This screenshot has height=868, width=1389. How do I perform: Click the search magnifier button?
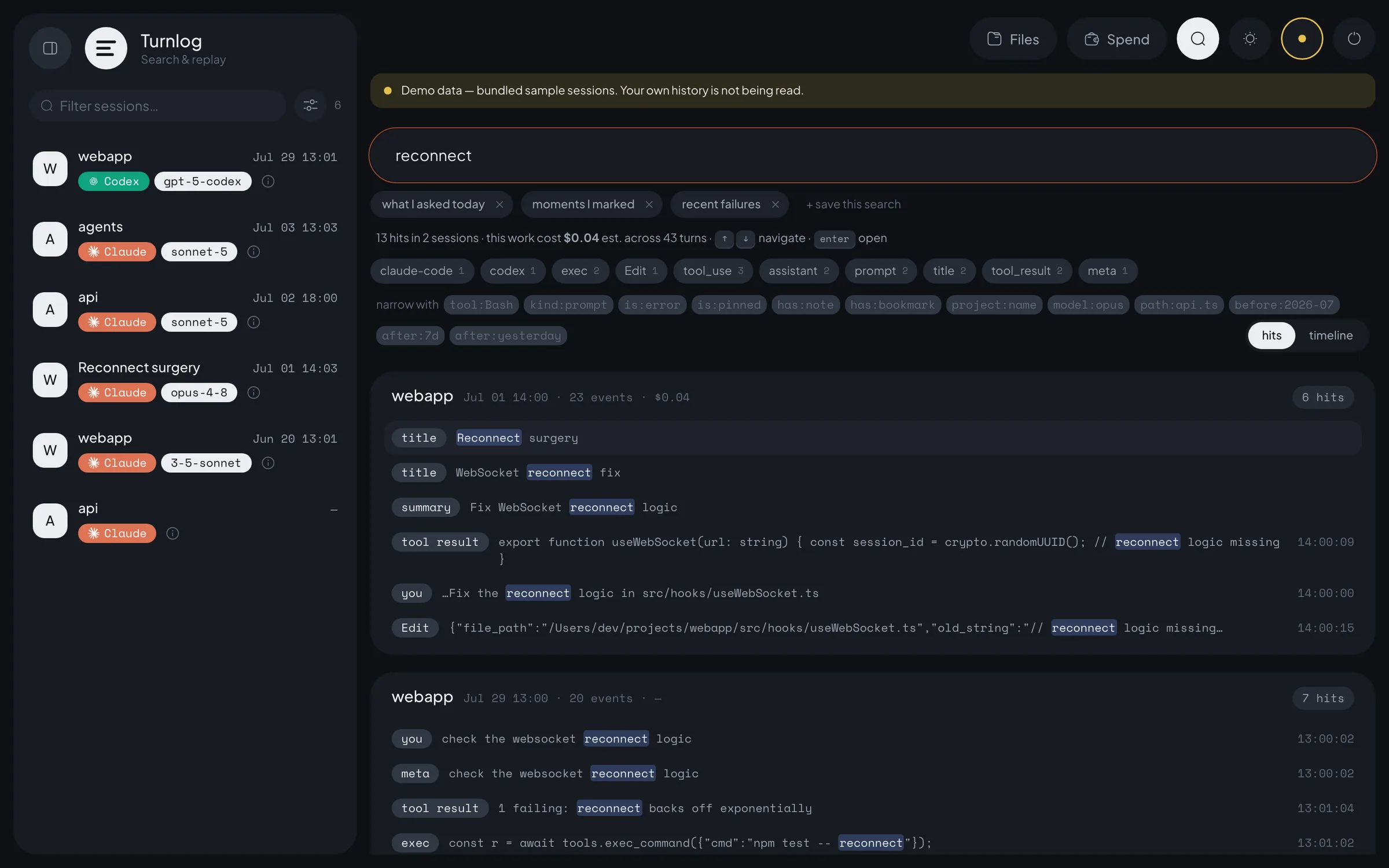click(1198, 39)
